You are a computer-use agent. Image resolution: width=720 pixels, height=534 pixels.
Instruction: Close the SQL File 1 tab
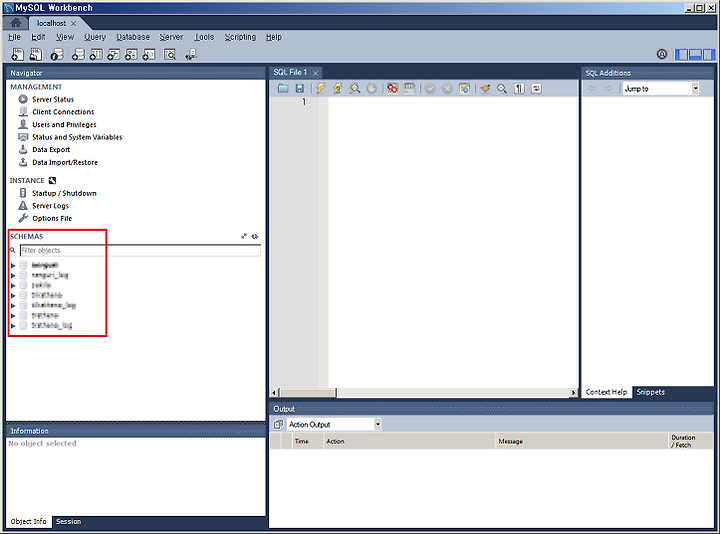point(315,73)
